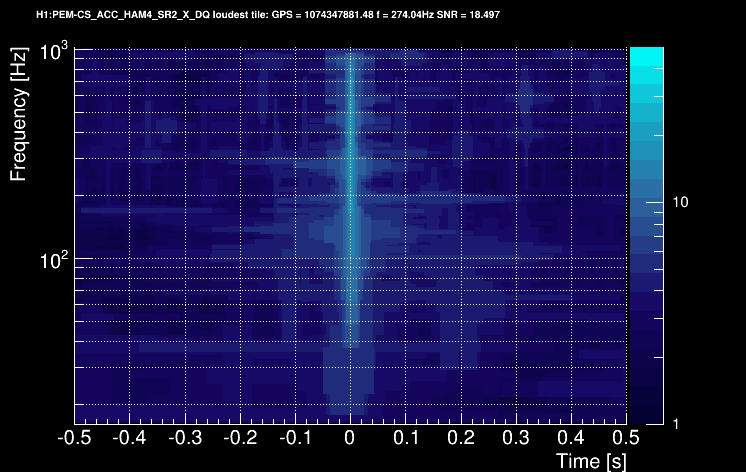746x472 pixels.
Task: Click the -0.3 time axis tick label
Action: (x=185, y=437)
